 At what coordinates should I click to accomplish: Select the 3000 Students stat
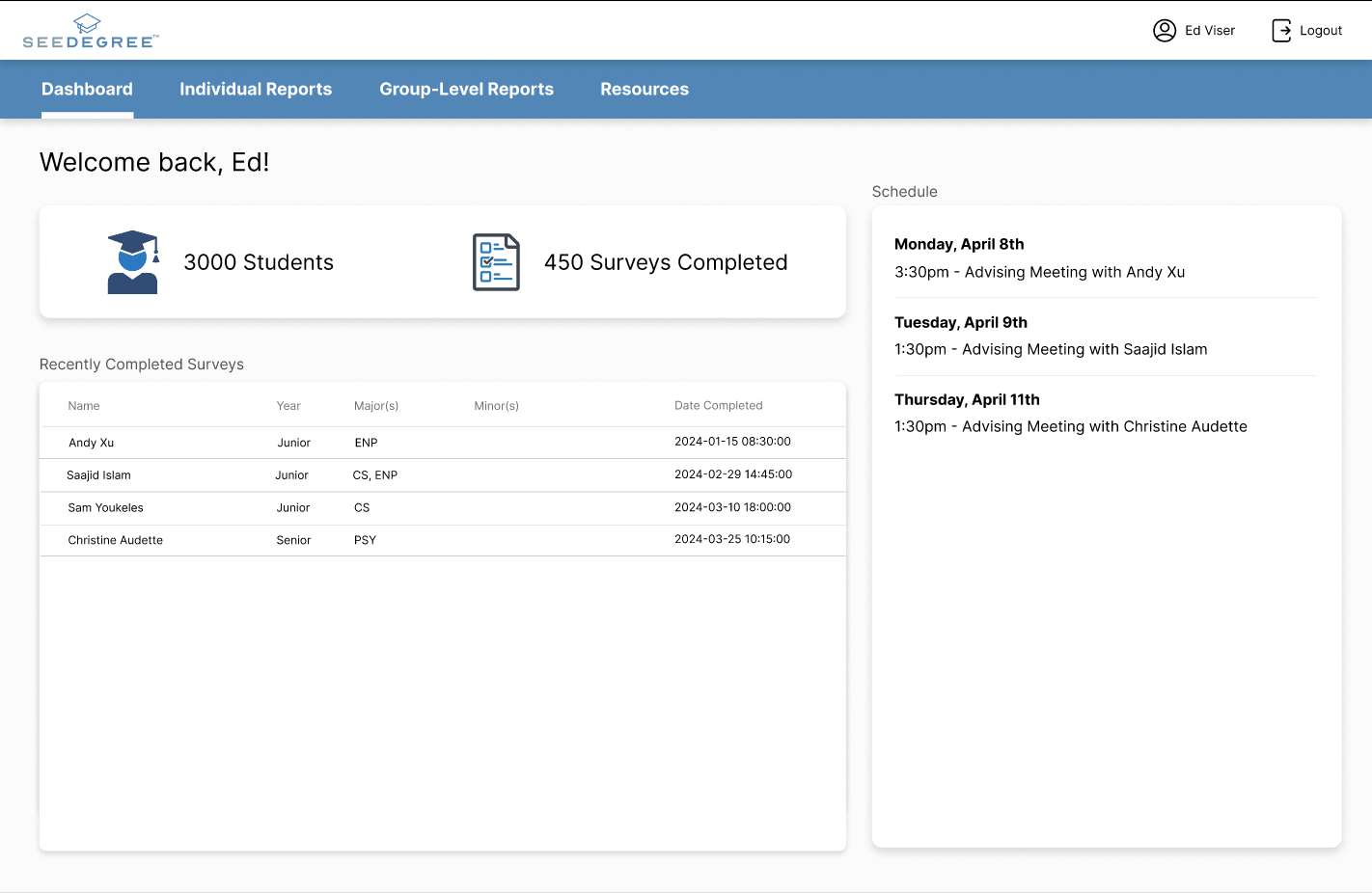(259, 262)
